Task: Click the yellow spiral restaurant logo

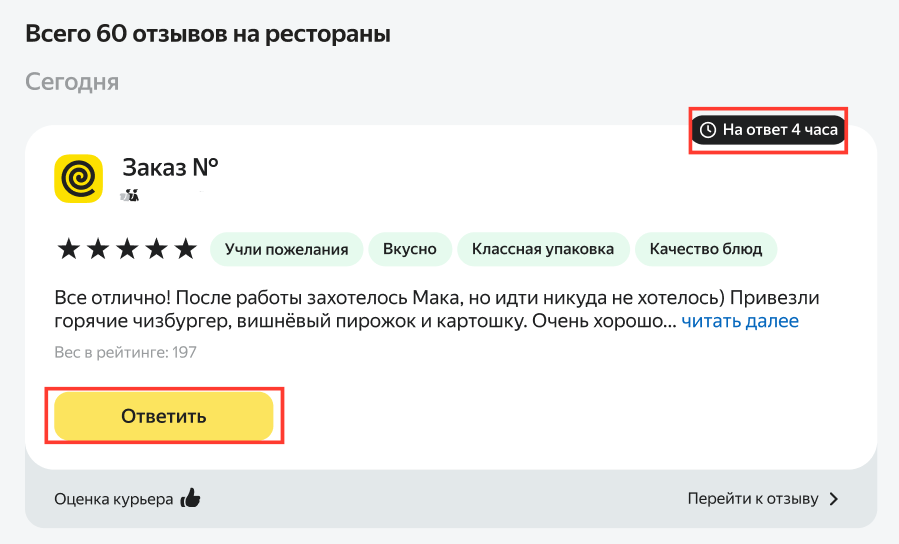Action: pos(79,179)
